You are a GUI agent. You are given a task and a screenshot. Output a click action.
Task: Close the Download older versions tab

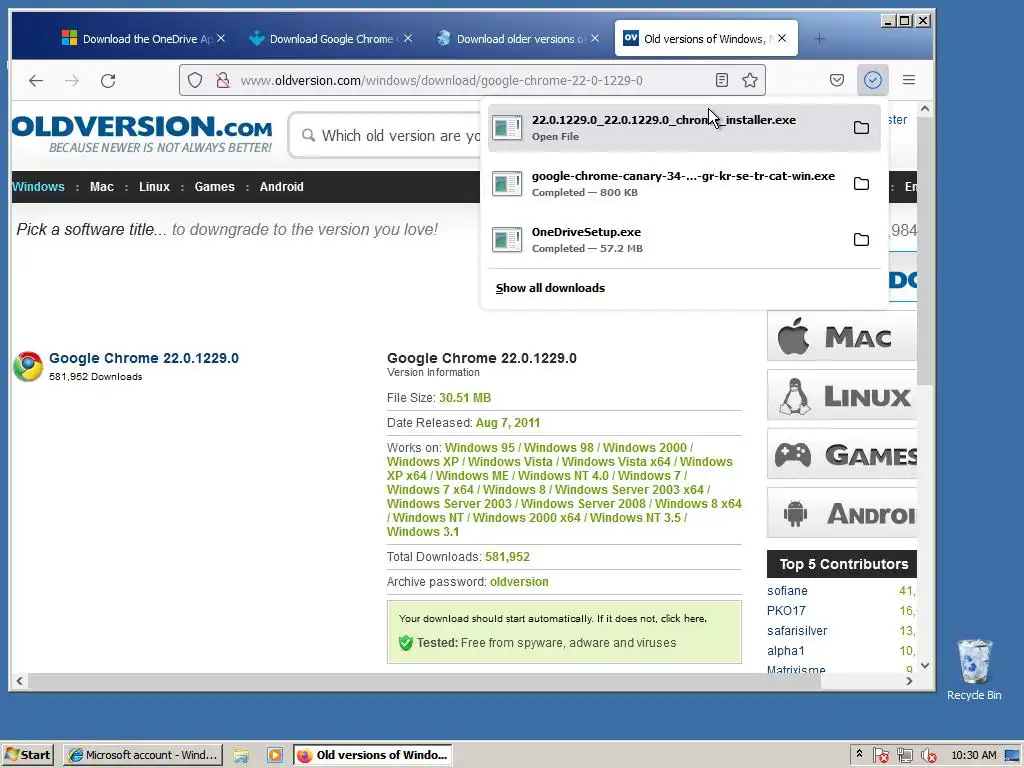(x=594, y=39)
